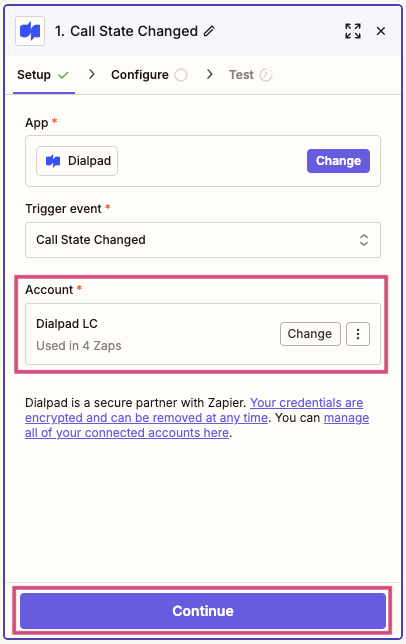
Task: Open the Trigger event dropdown
Action: click(203, 240)
